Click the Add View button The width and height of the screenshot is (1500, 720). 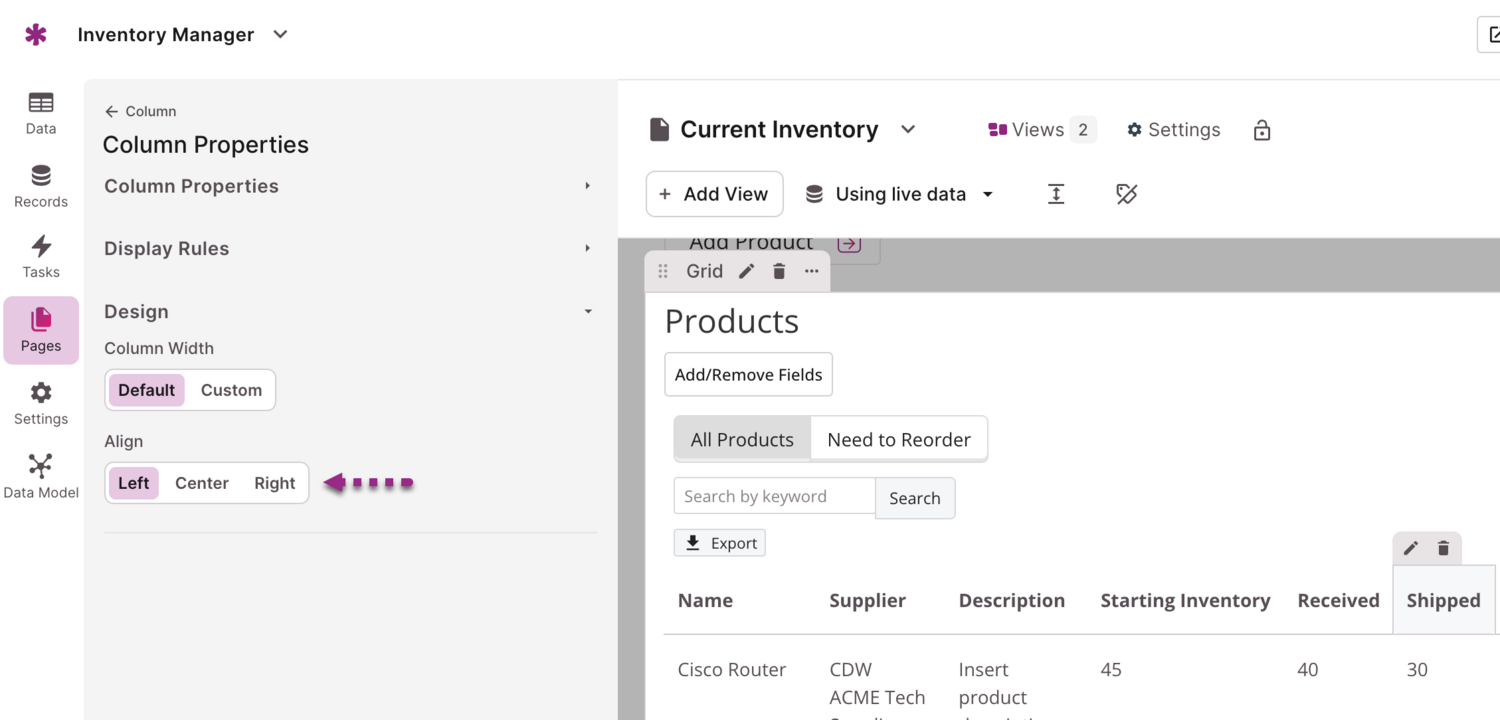(x=714, y=194)
